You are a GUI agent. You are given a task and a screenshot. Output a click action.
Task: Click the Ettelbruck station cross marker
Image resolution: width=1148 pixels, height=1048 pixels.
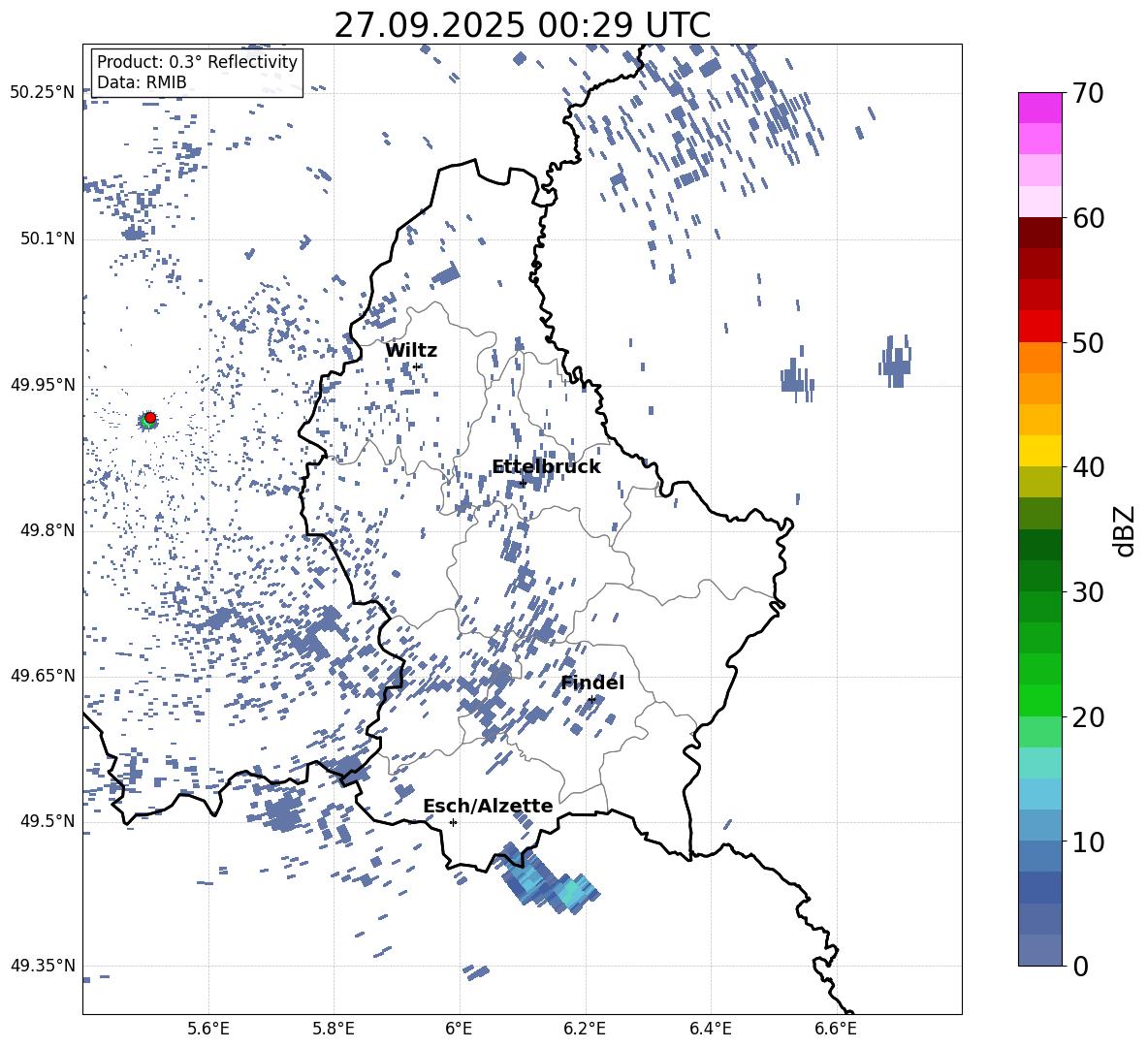click(x=523, y=482)
